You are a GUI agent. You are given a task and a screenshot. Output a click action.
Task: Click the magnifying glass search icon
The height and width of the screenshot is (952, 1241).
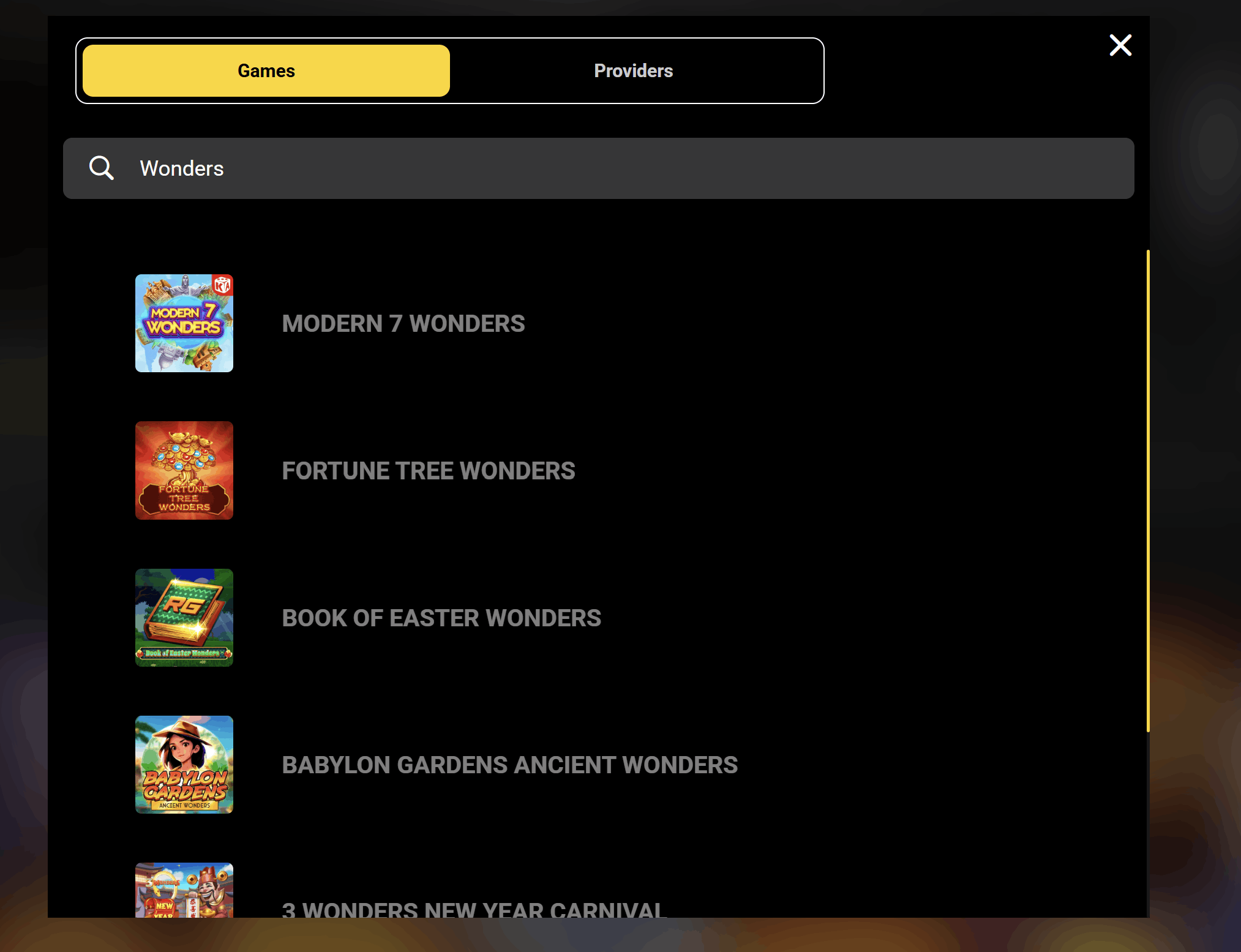[x=102, y=168]
